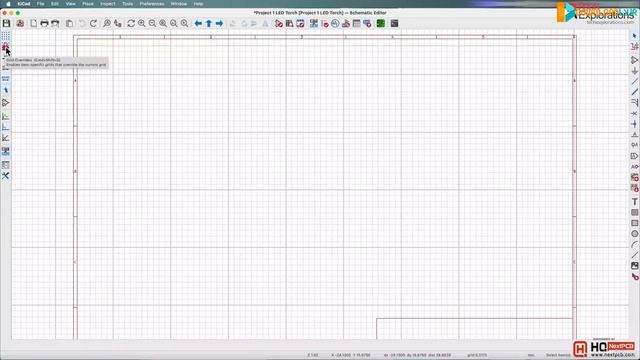Open Schematic Setup from the top toolbar

click(20, 23)
